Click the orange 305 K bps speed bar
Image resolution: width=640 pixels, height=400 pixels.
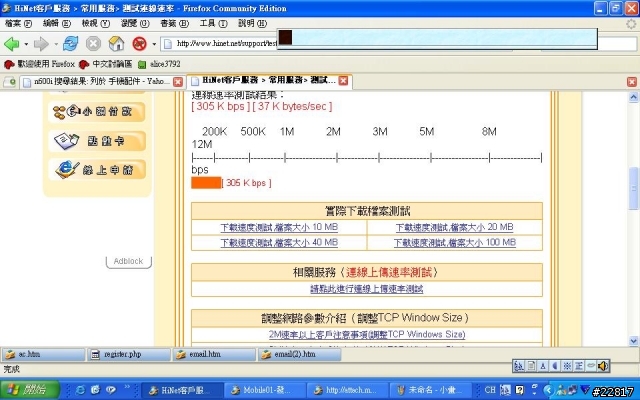coord(207,183)
